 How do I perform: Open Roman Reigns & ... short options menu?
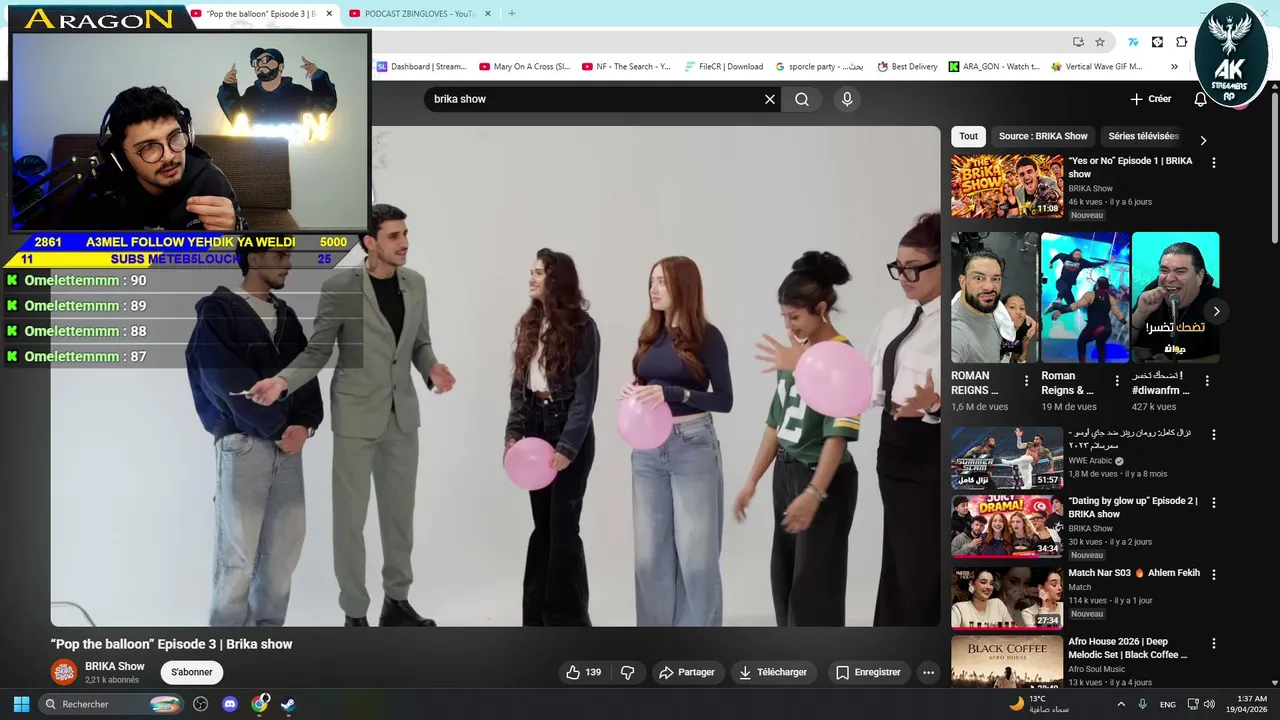click(1116, 381)
